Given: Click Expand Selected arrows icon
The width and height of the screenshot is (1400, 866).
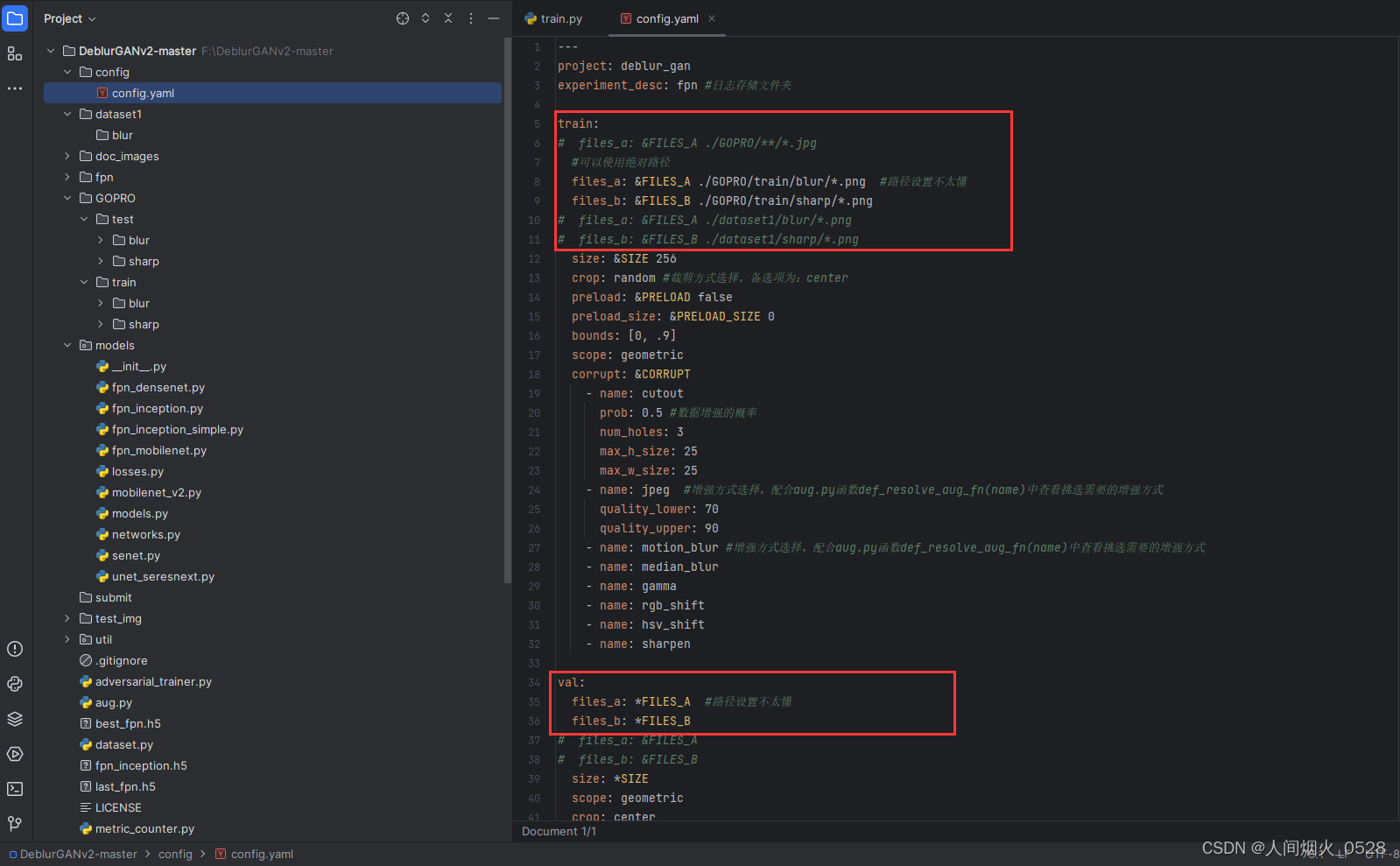Looking at the screenshot, I should (426, 18).
